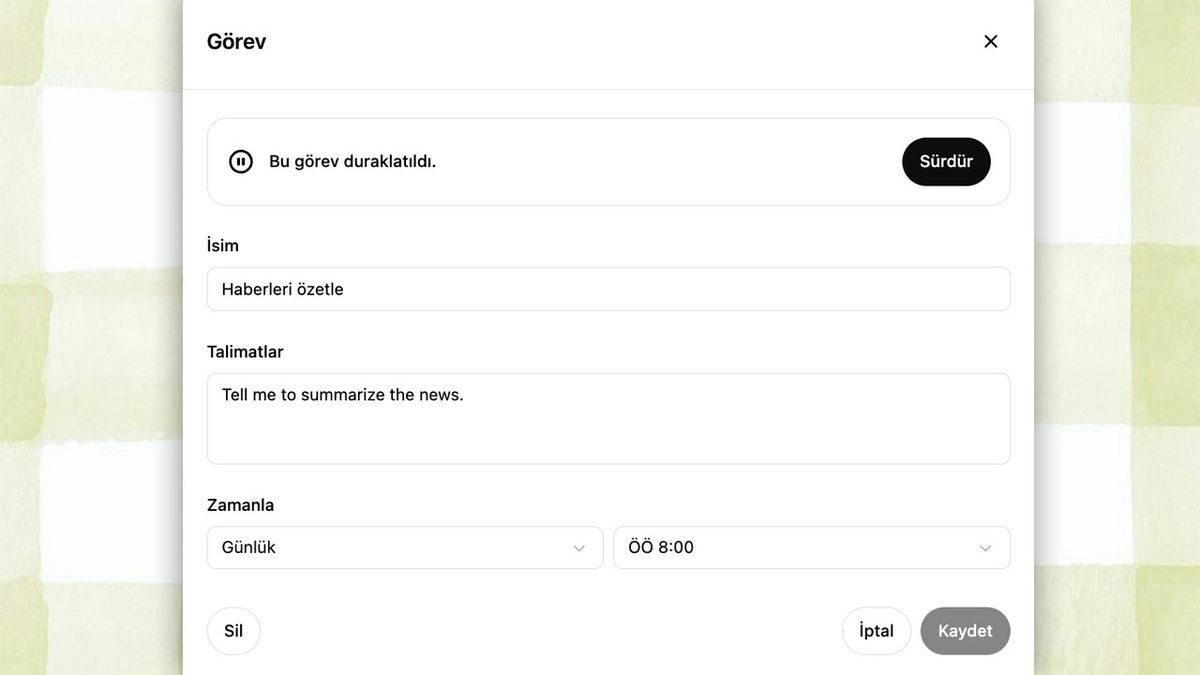Cancel changes with the İptal button
Viewport: 1200px width, 675px height.
pos(876,631)
